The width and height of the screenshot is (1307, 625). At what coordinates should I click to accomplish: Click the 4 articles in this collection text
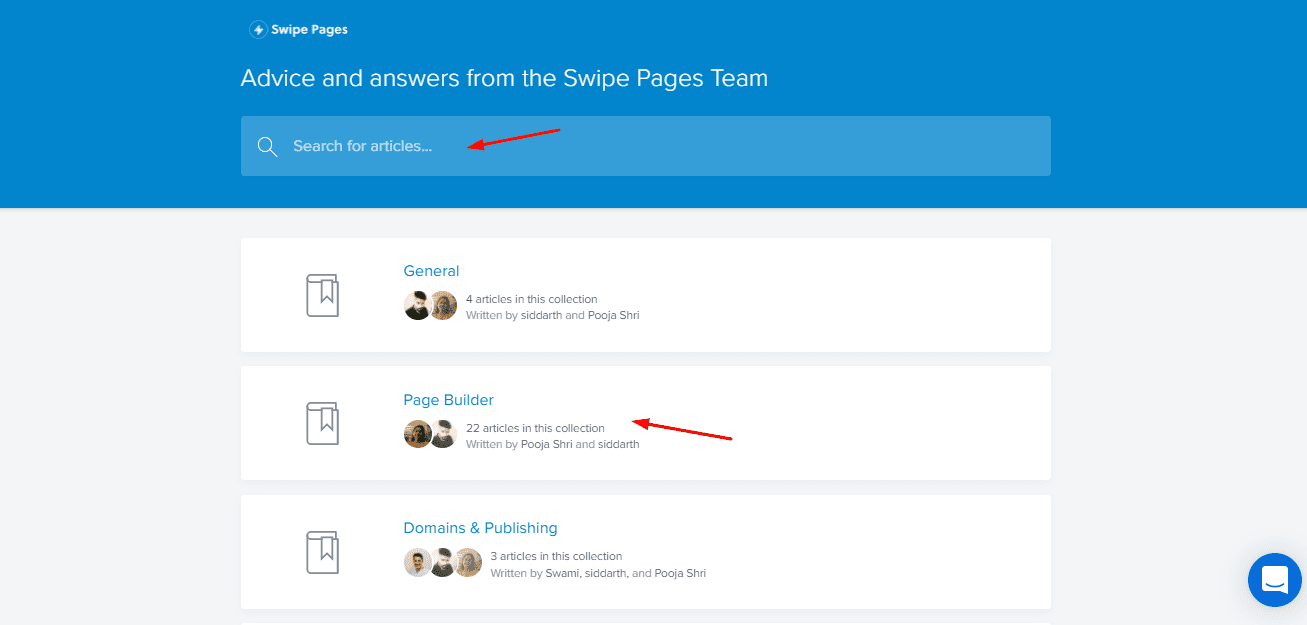click(x=531, y=299)
